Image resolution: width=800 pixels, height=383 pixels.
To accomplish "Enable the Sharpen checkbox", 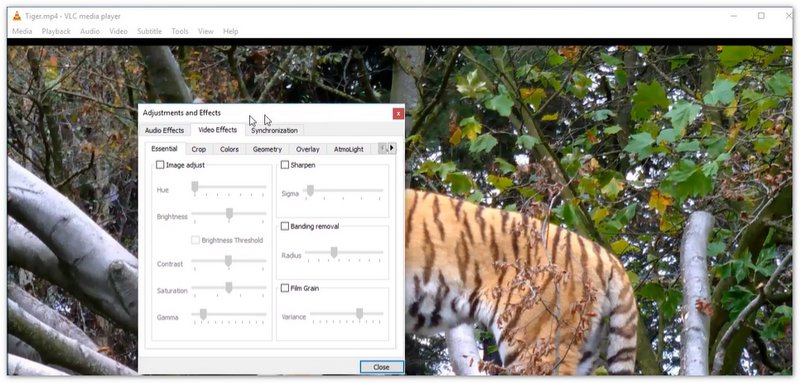I will click(x=285, y=165).
